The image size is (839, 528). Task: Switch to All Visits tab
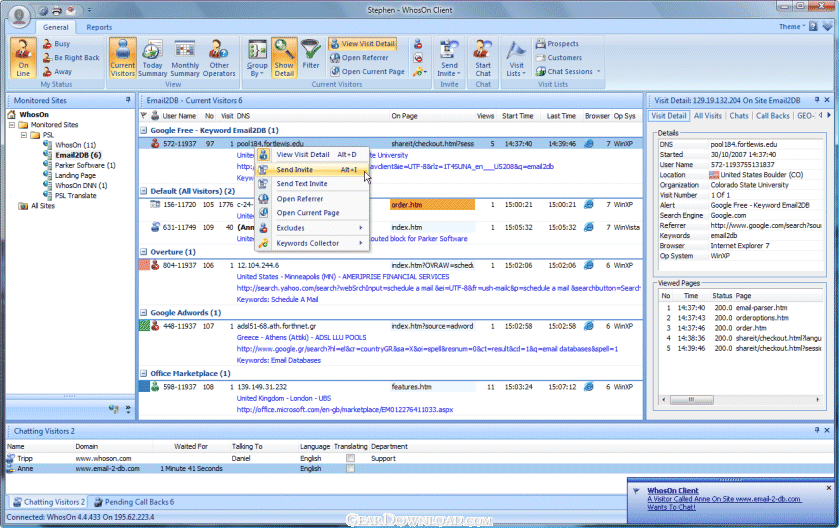(x=707, y=116)
